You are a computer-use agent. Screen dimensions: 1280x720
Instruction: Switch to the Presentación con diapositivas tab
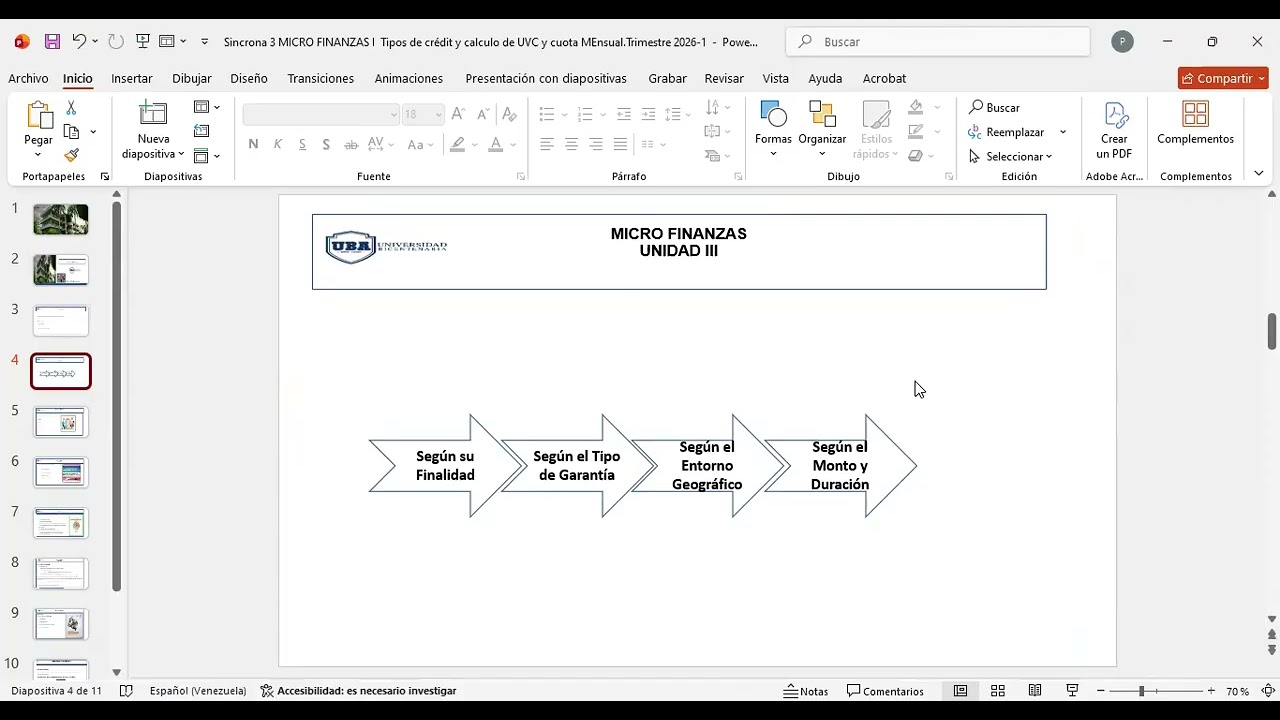546,78
